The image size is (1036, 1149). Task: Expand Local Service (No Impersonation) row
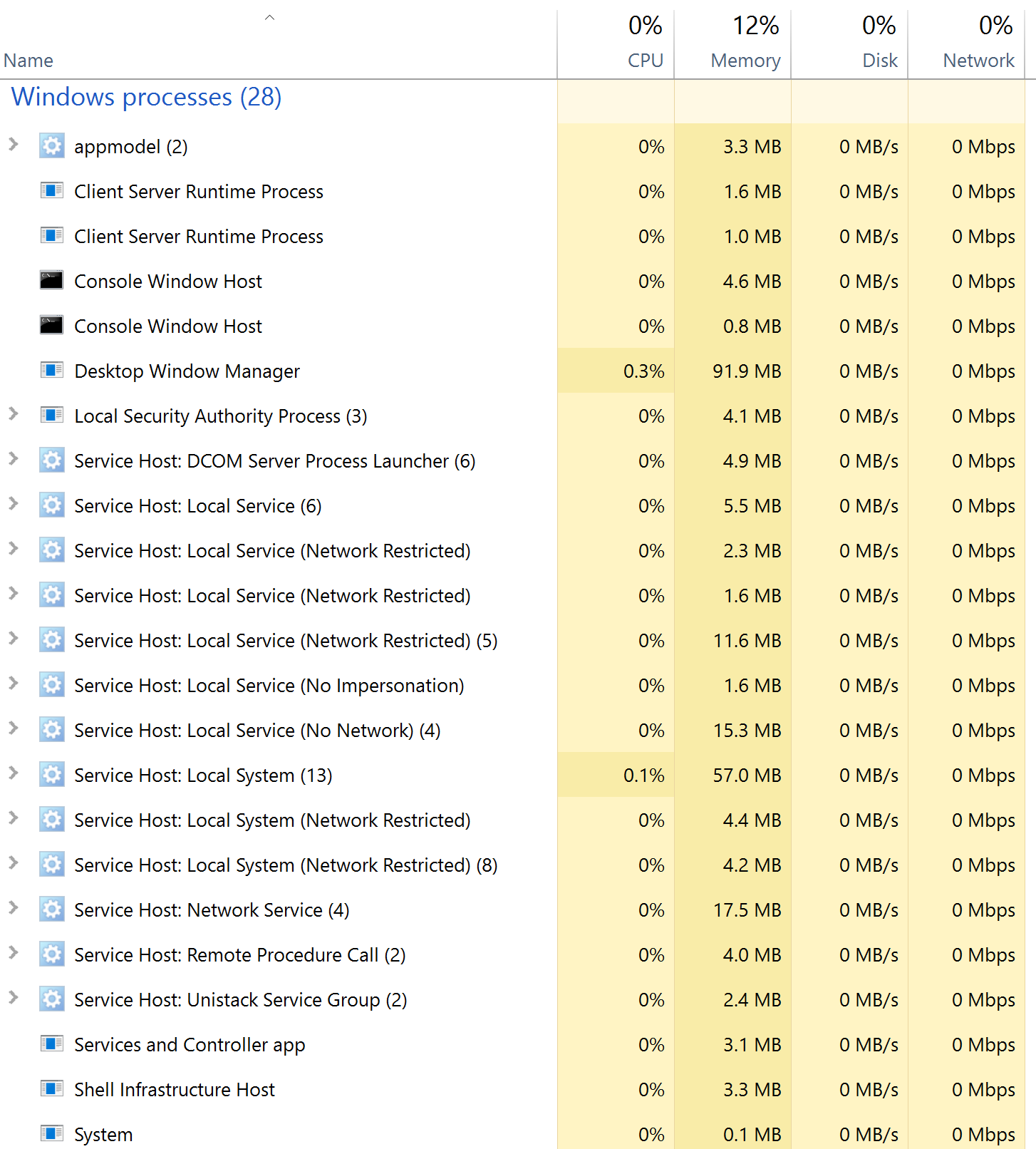point(14,684)
